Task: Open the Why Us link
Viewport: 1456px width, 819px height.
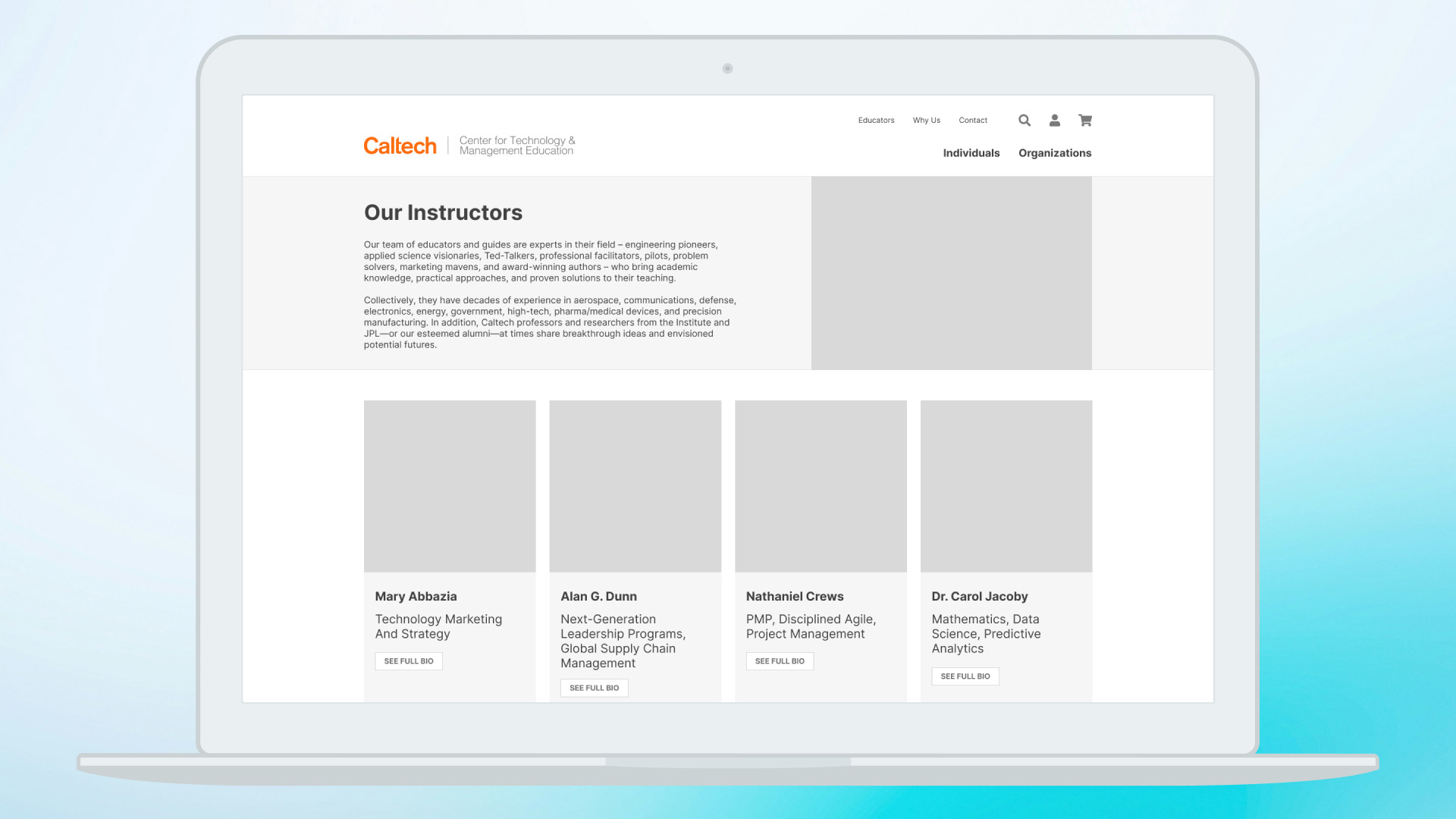Action: [926, 121]
